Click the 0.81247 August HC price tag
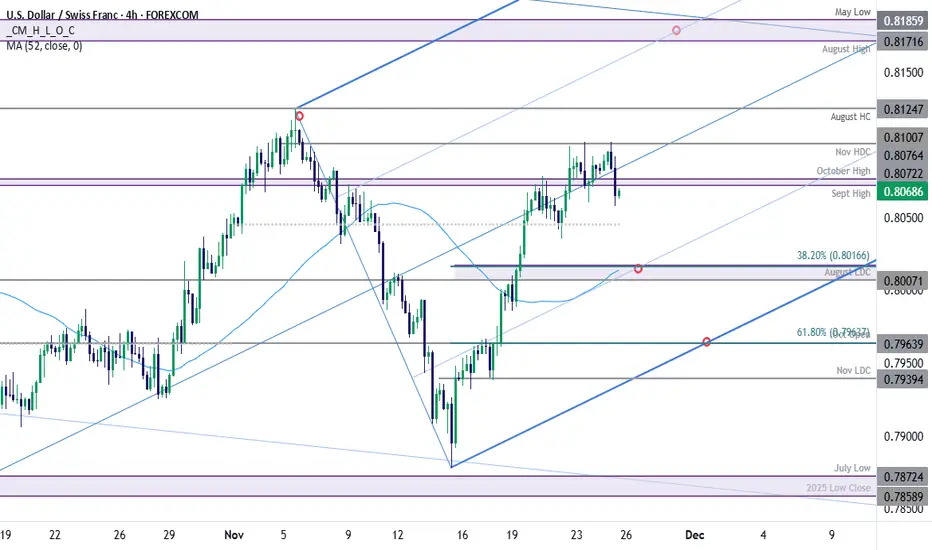 (x=903, y=108)
